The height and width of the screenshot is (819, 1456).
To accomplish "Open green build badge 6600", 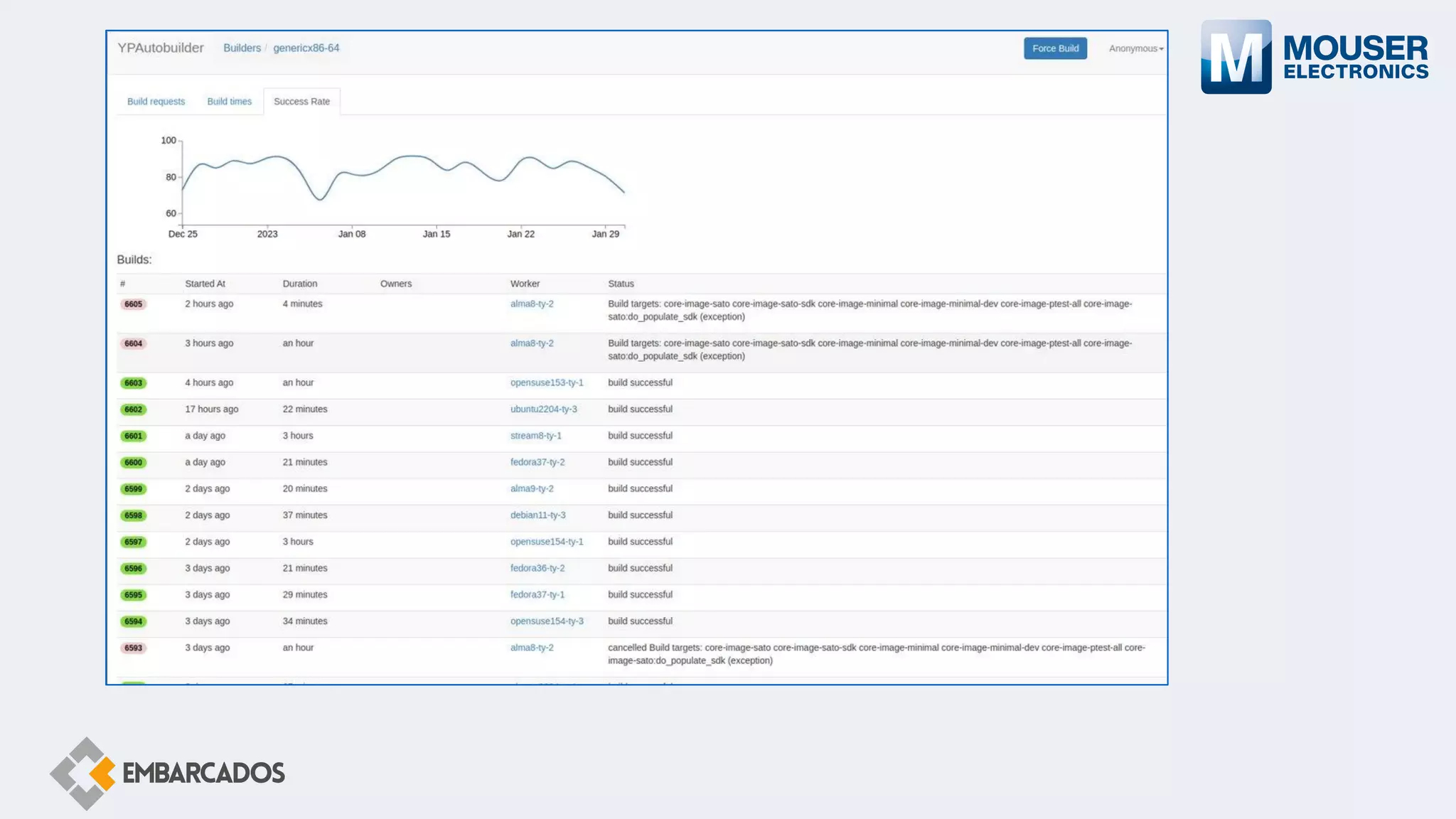I will point(133,463).
